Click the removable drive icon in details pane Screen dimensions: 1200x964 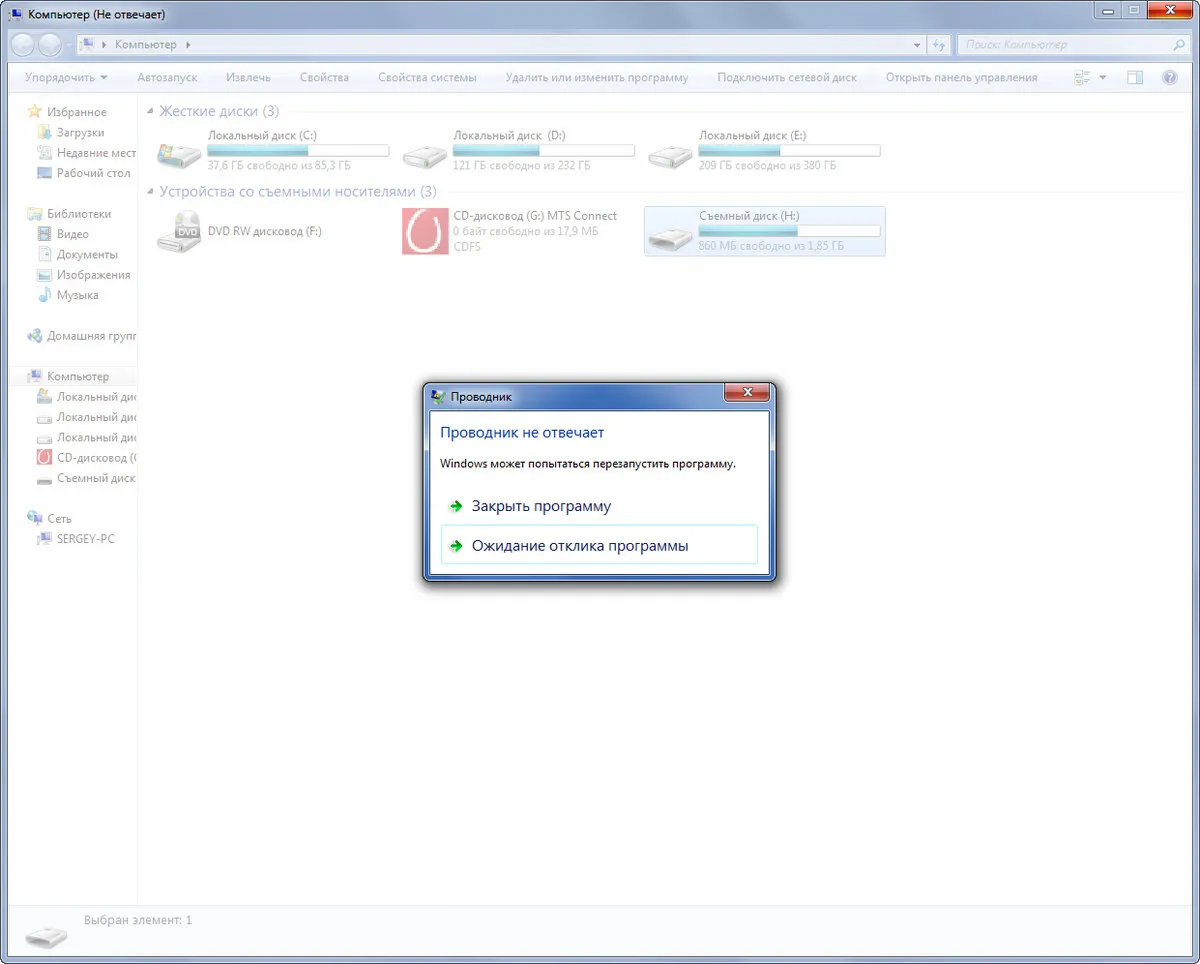[x=46, y=937]
